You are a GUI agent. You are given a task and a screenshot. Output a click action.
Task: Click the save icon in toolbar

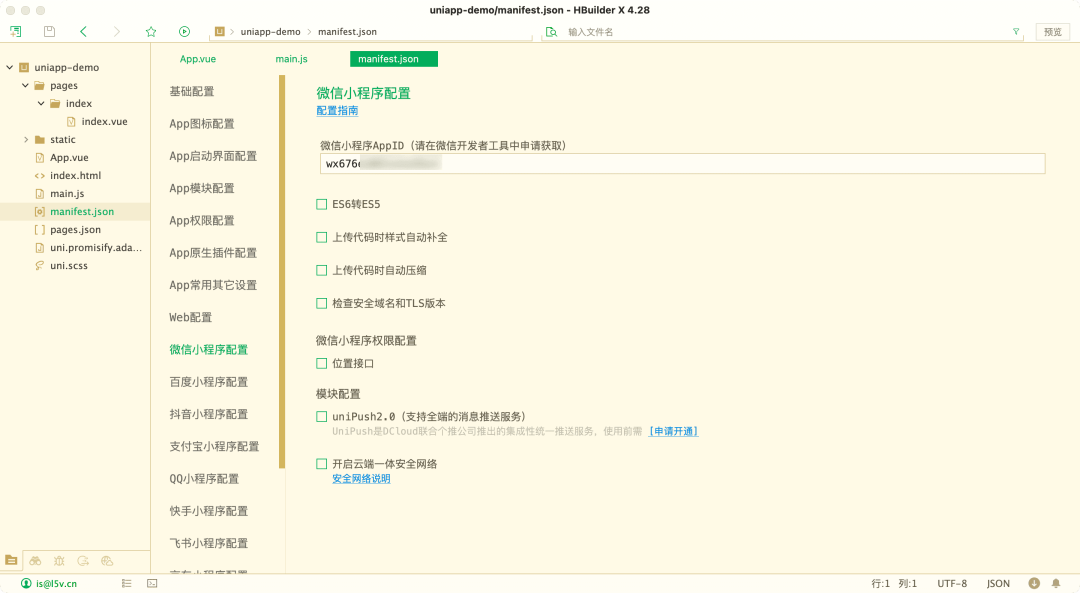(x=49, y=32)
